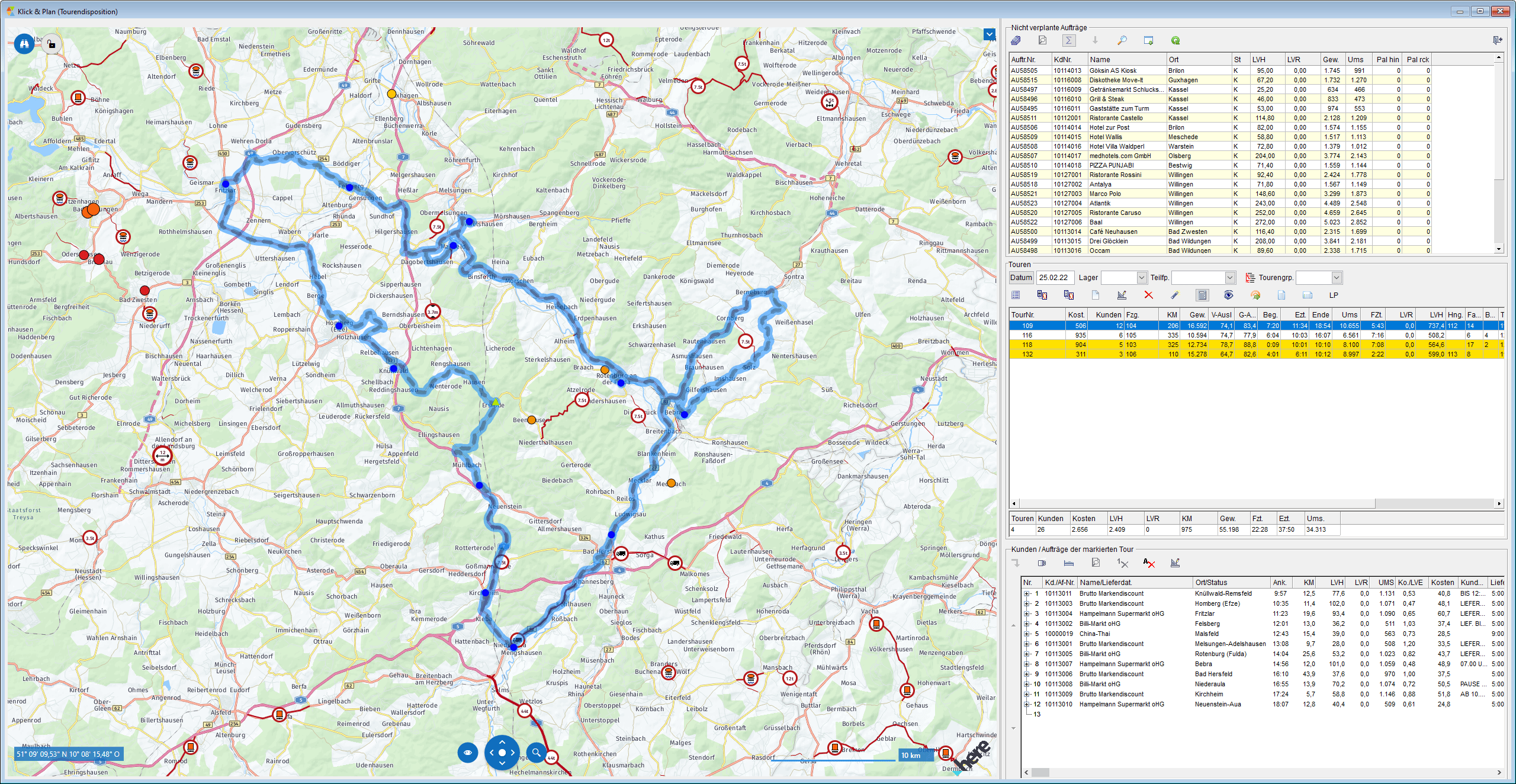Sort stops by Ank. column header

[1281, 583]
